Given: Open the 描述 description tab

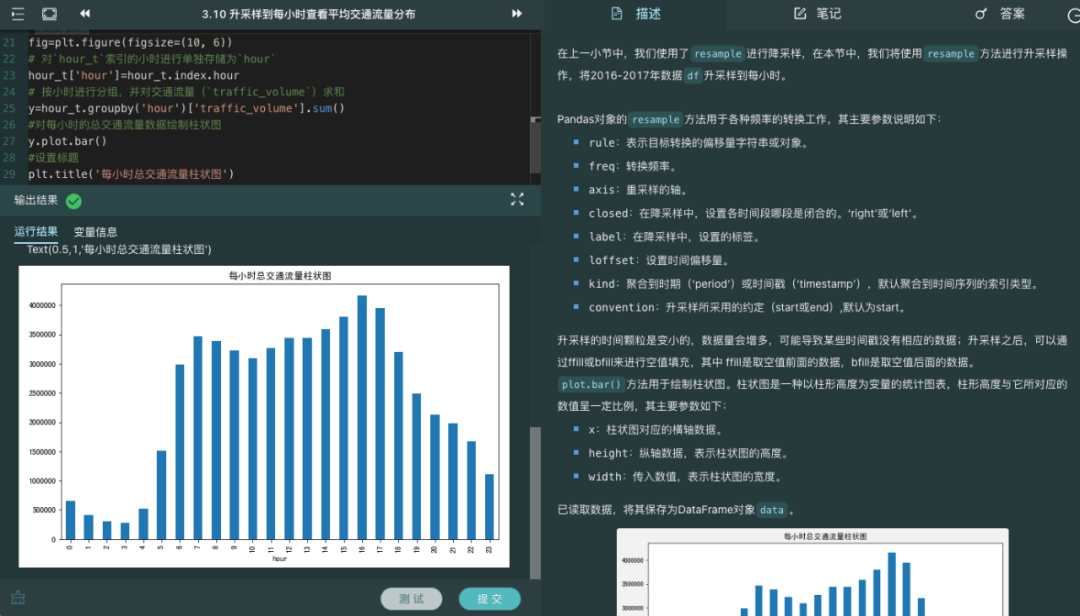Looking at the screenshot, I should [636, 14].
